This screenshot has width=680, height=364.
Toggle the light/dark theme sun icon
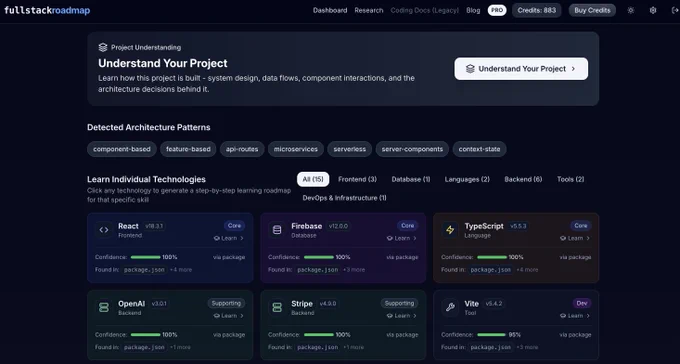click(631, 10)
